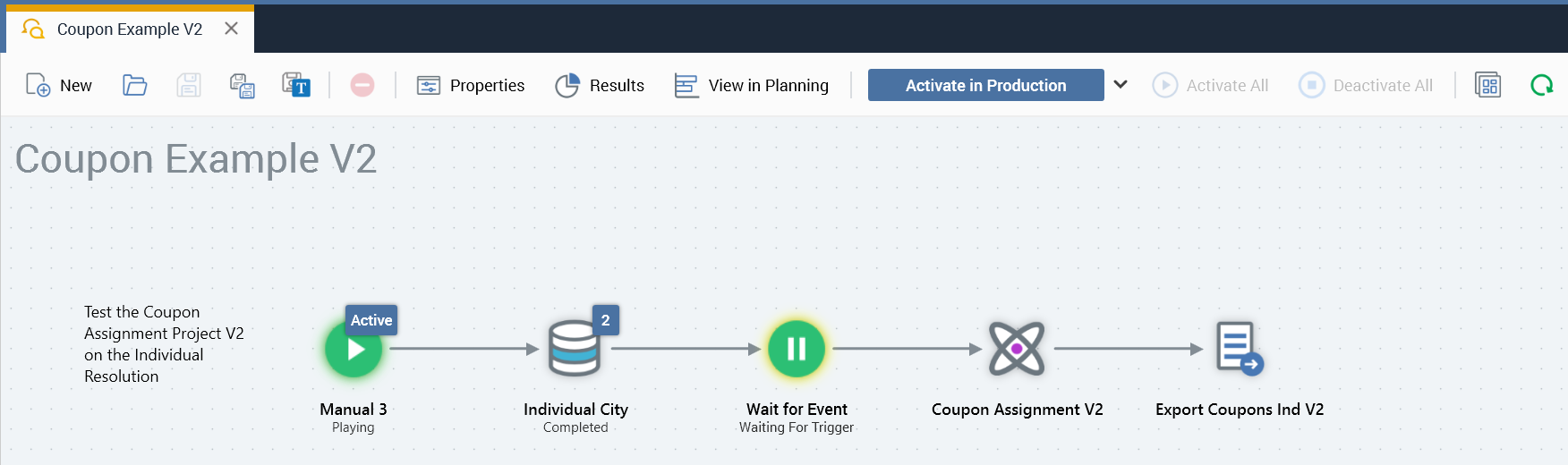1568x465 pixels.
Task: Click the Save As icon
Action: [243, 85]
